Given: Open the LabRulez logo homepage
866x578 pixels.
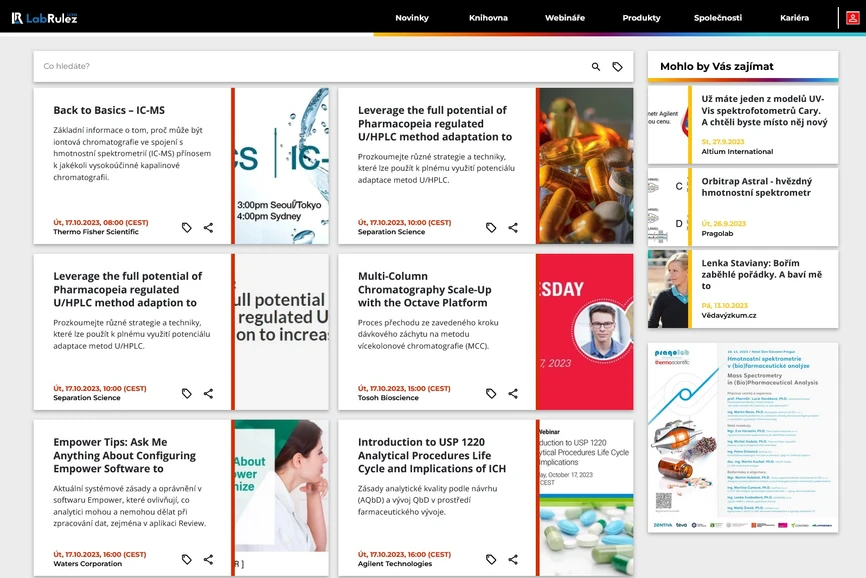Looking at the screenshot, I should point(44,18).
